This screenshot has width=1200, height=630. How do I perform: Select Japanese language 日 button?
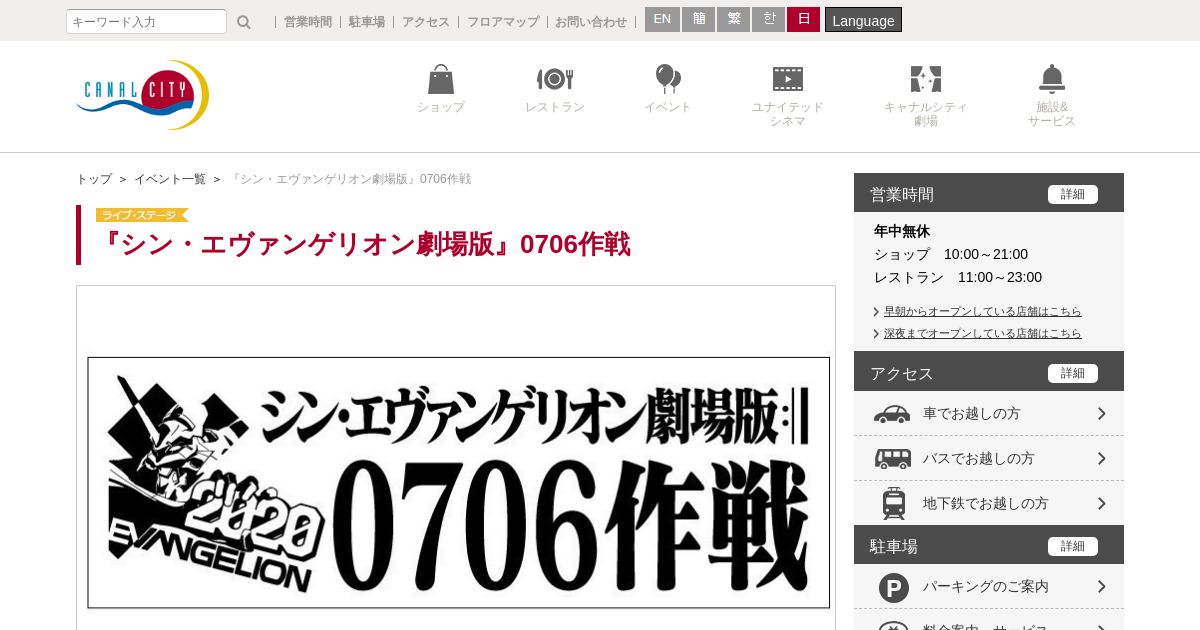(803, 19)
